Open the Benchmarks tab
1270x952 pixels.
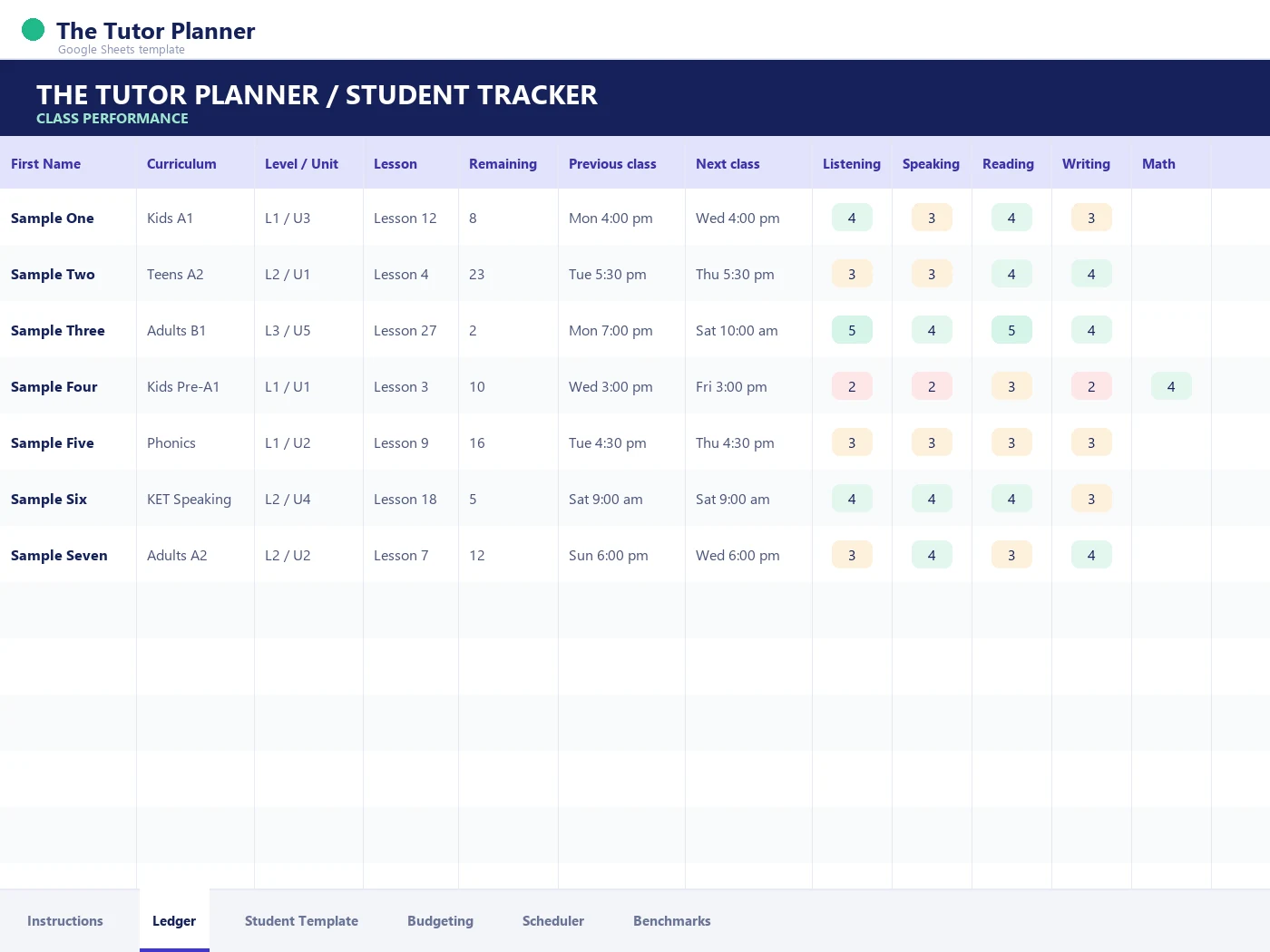[672, 921]
